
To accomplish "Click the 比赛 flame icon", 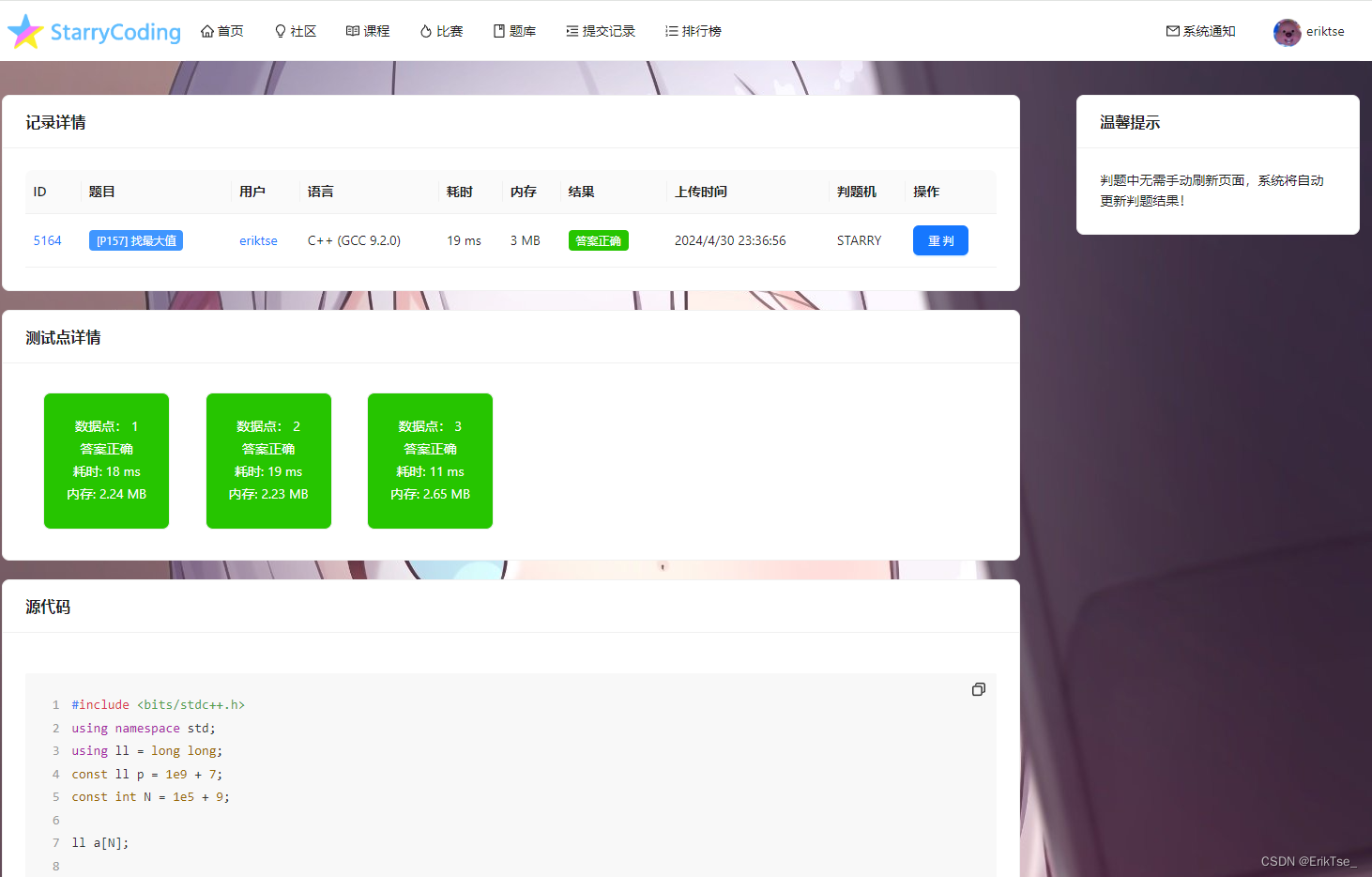I will [425, 30].
